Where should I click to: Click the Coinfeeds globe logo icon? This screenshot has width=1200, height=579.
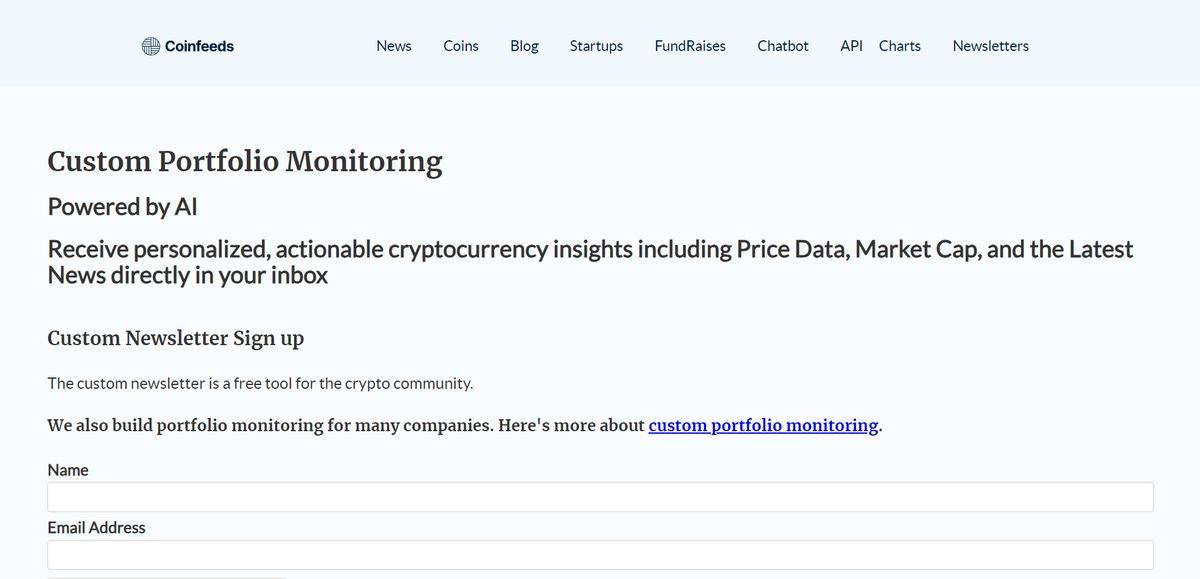tap(151, 46)
